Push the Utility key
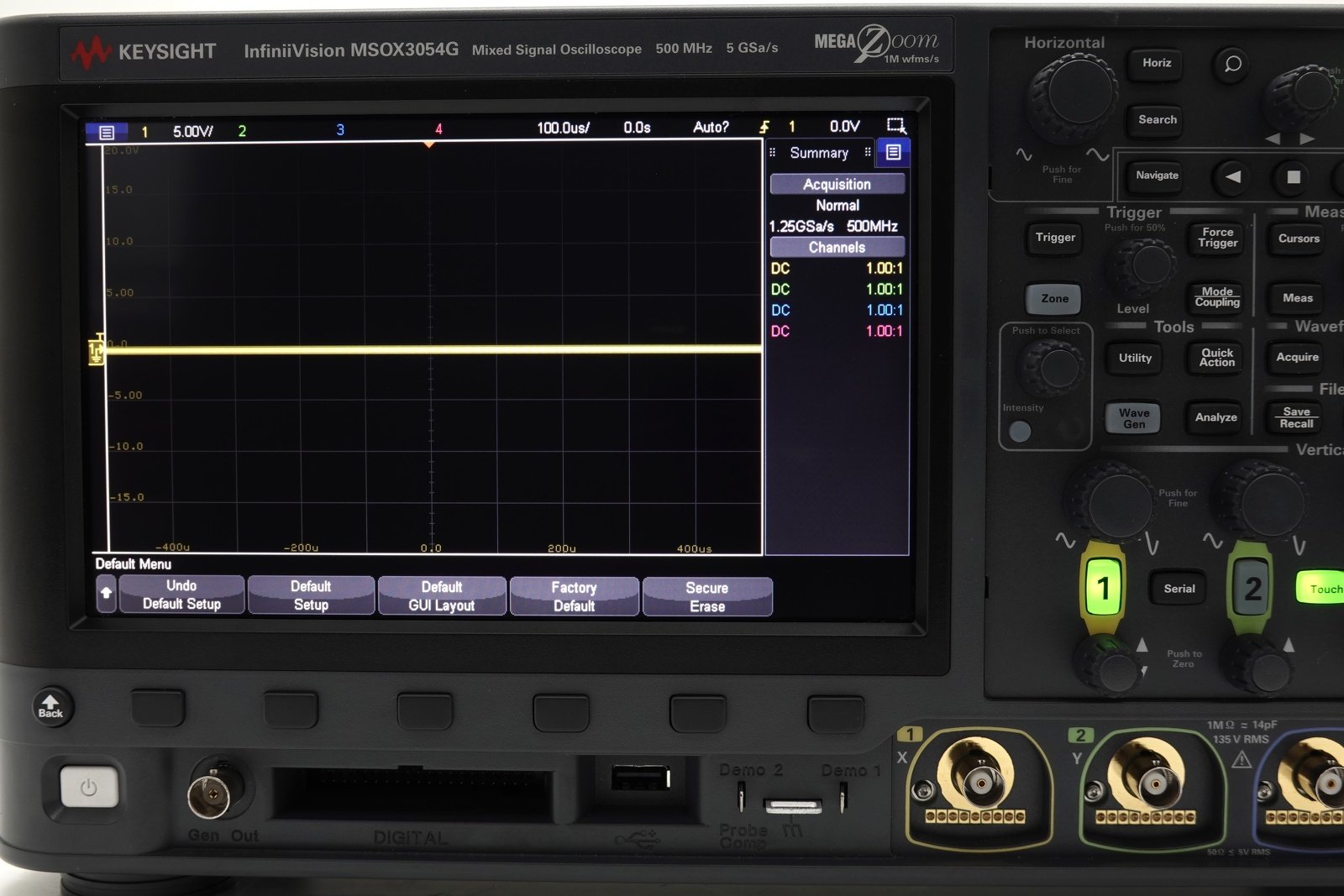 coord(1135,359)
